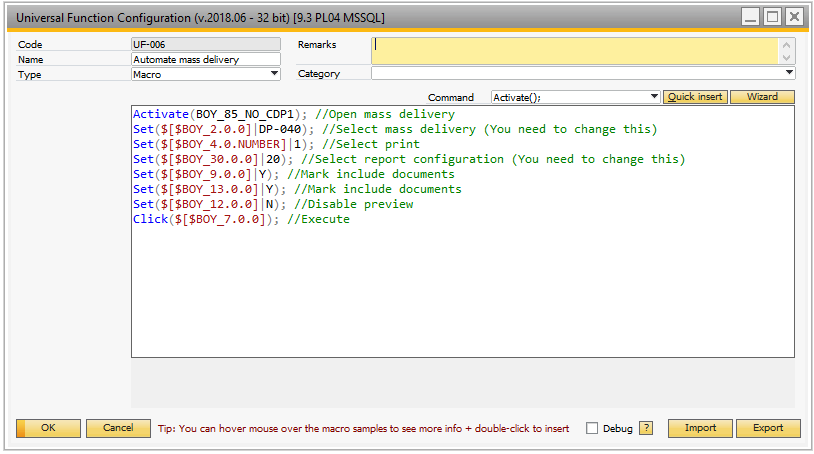This screenshot has height=454, width=814.
Task: Click the Set BOY_30.0.0 report configuration line
Action: pos(409,159)
